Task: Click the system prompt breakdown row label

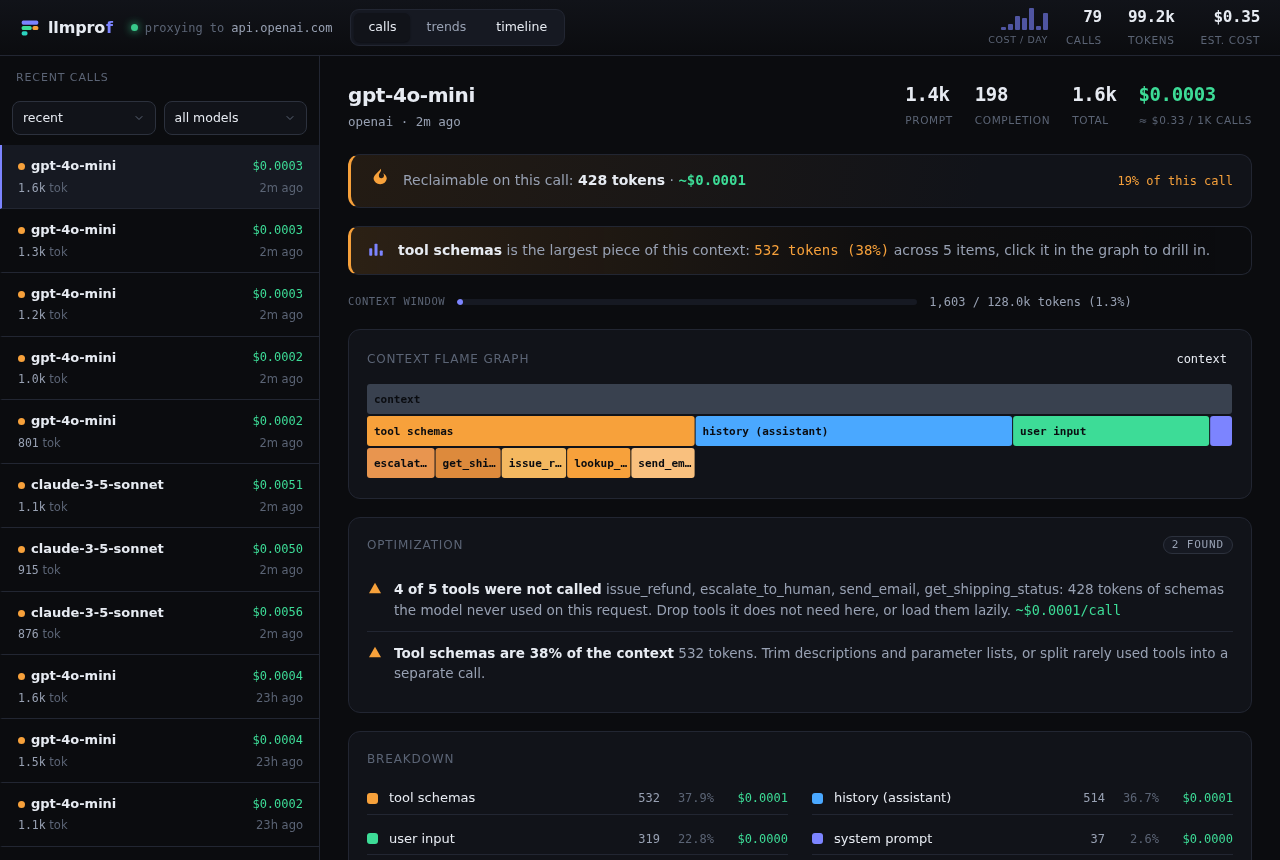Action: pyautogui.click(x=883, y=839)
